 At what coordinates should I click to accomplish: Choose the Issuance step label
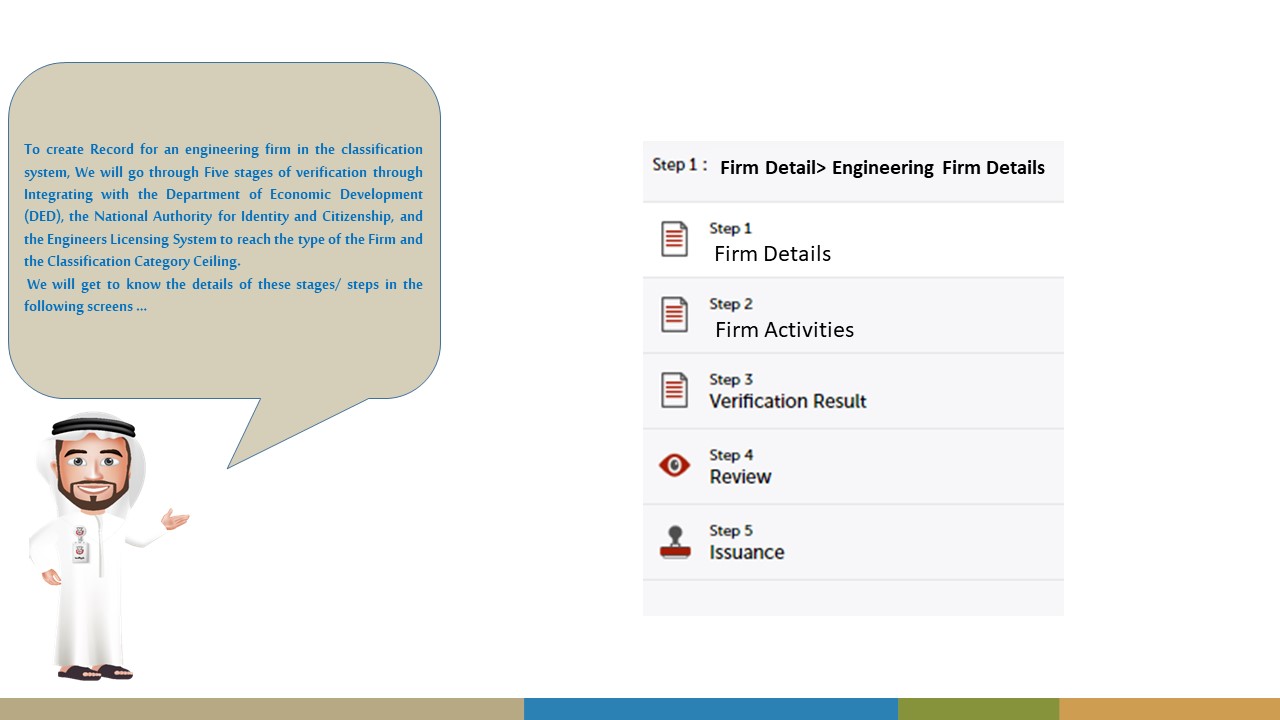point(746,552)
